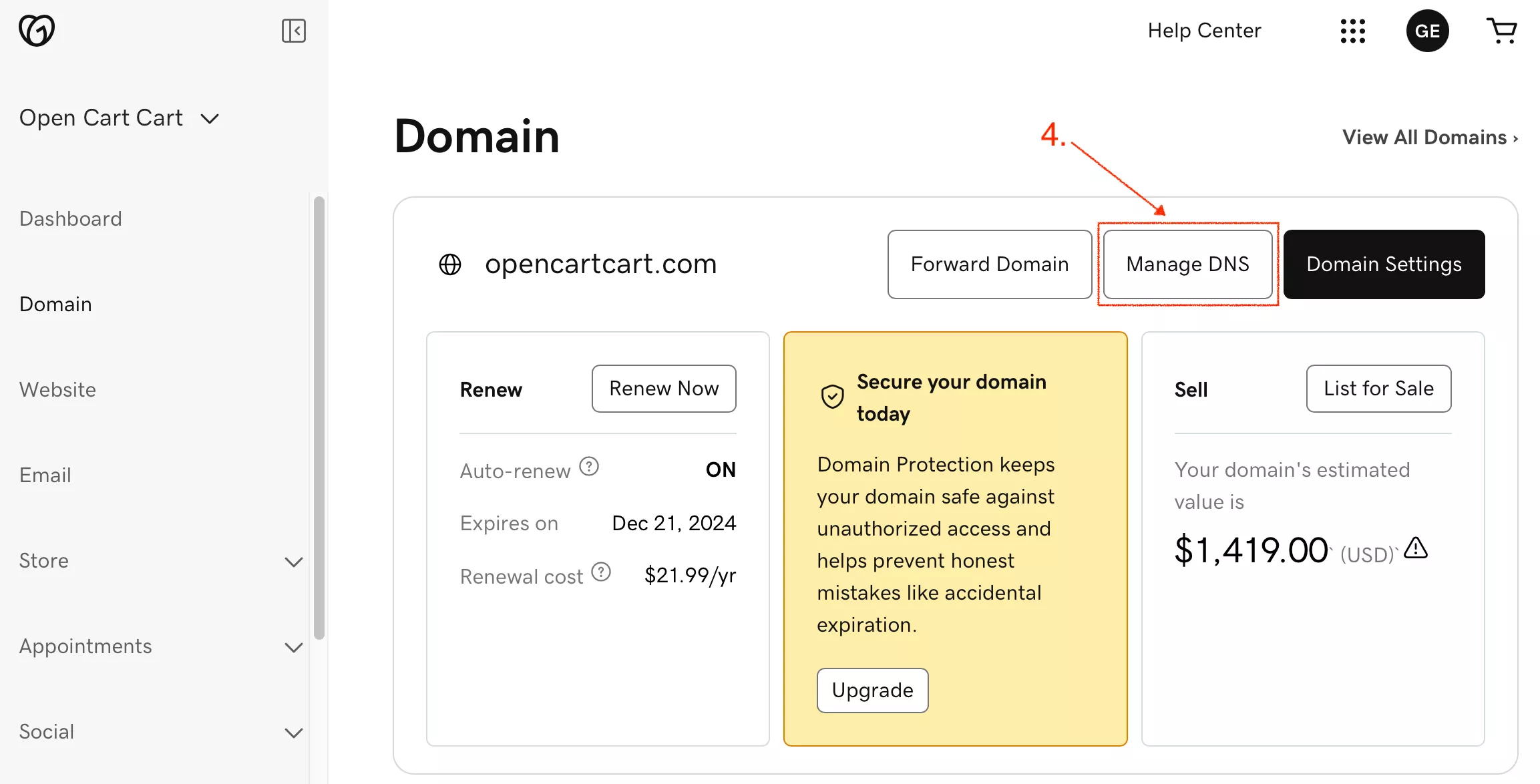This screenshot has width=1540, height=784.
Task: Click the Manage DNS button
Action: point(1187,264)
